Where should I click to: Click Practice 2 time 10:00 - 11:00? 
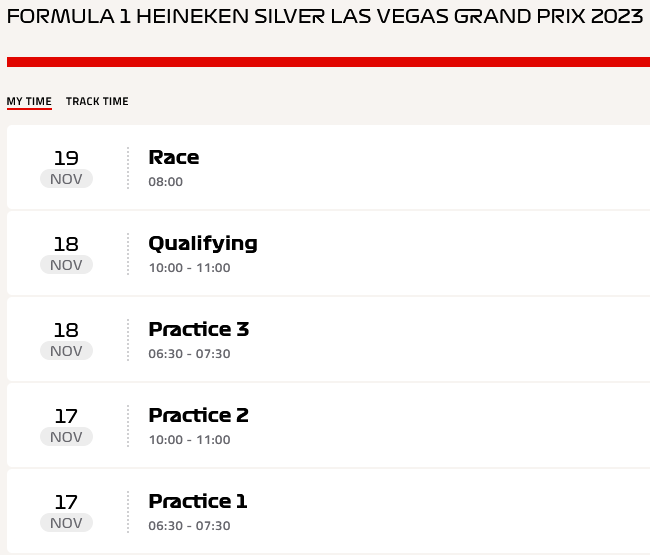click(189, 440)
